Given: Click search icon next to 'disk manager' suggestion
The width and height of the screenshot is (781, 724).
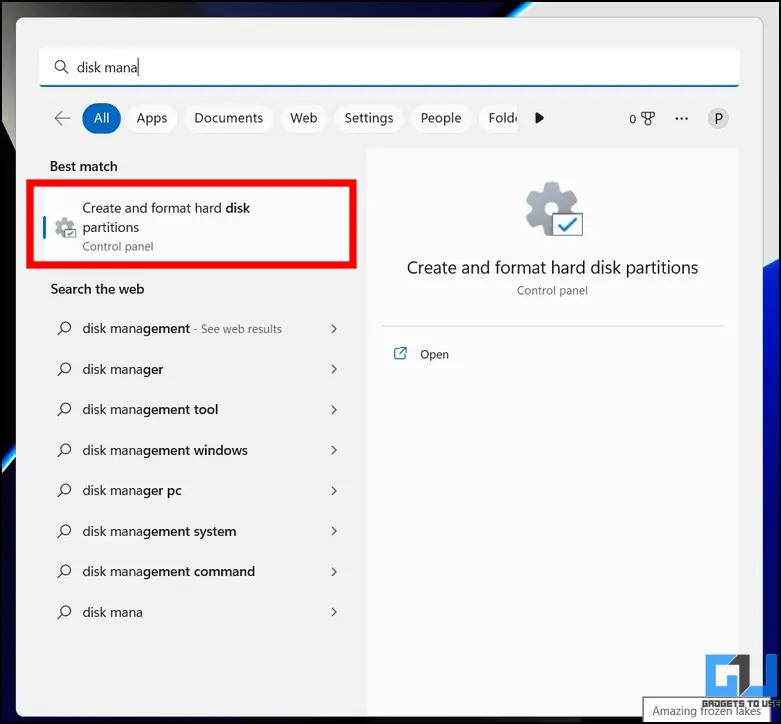Looking at the screenshot, I should tap(64, 369).
